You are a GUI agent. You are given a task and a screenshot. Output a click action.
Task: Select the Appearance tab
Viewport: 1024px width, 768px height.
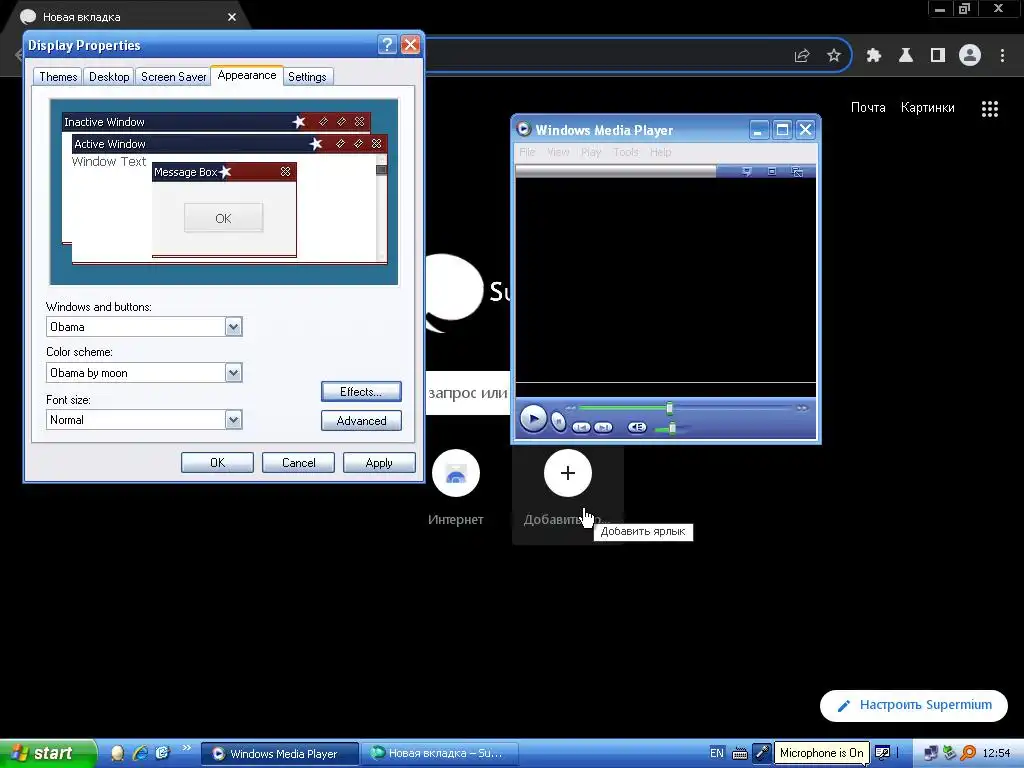[247, 76]
